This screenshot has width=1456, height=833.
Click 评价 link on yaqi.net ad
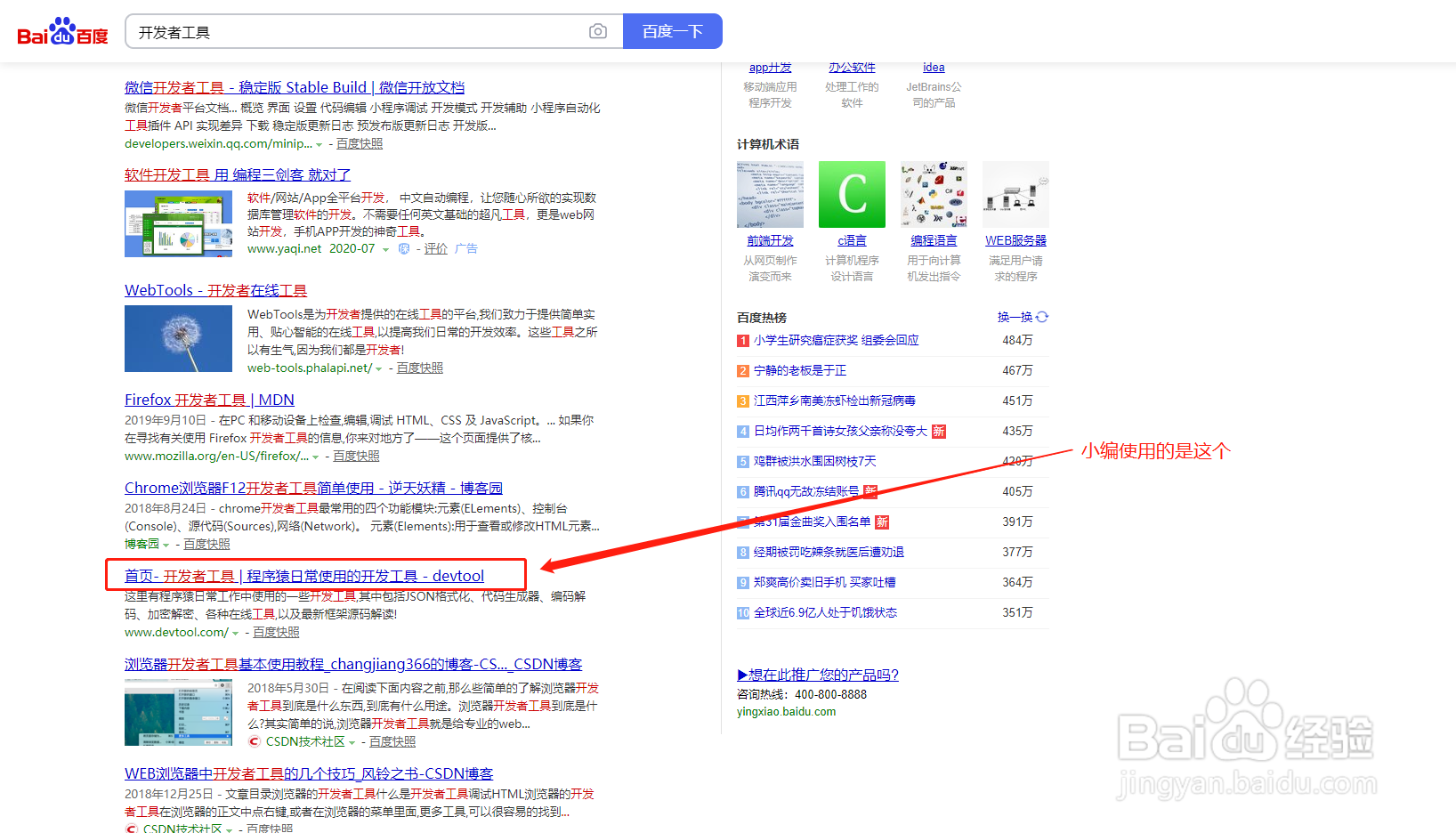[436, 248]
